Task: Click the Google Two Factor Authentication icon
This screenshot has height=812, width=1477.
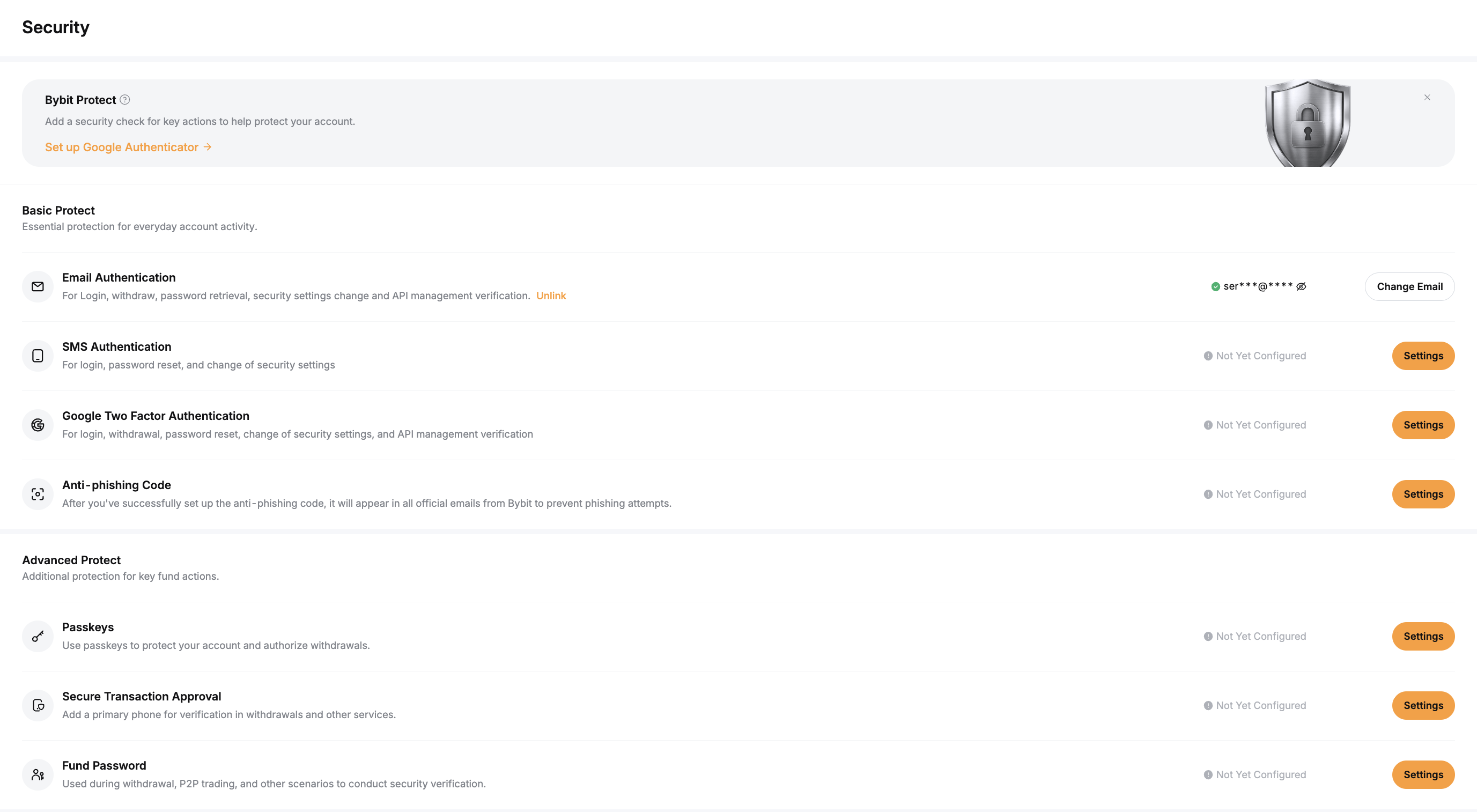Action: point(38,425)
